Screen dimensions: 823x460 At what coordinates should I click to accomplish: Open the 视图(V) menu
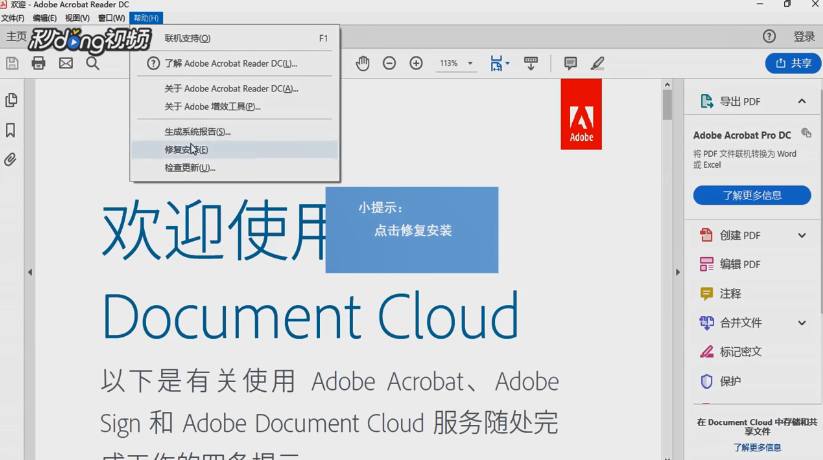77,18
